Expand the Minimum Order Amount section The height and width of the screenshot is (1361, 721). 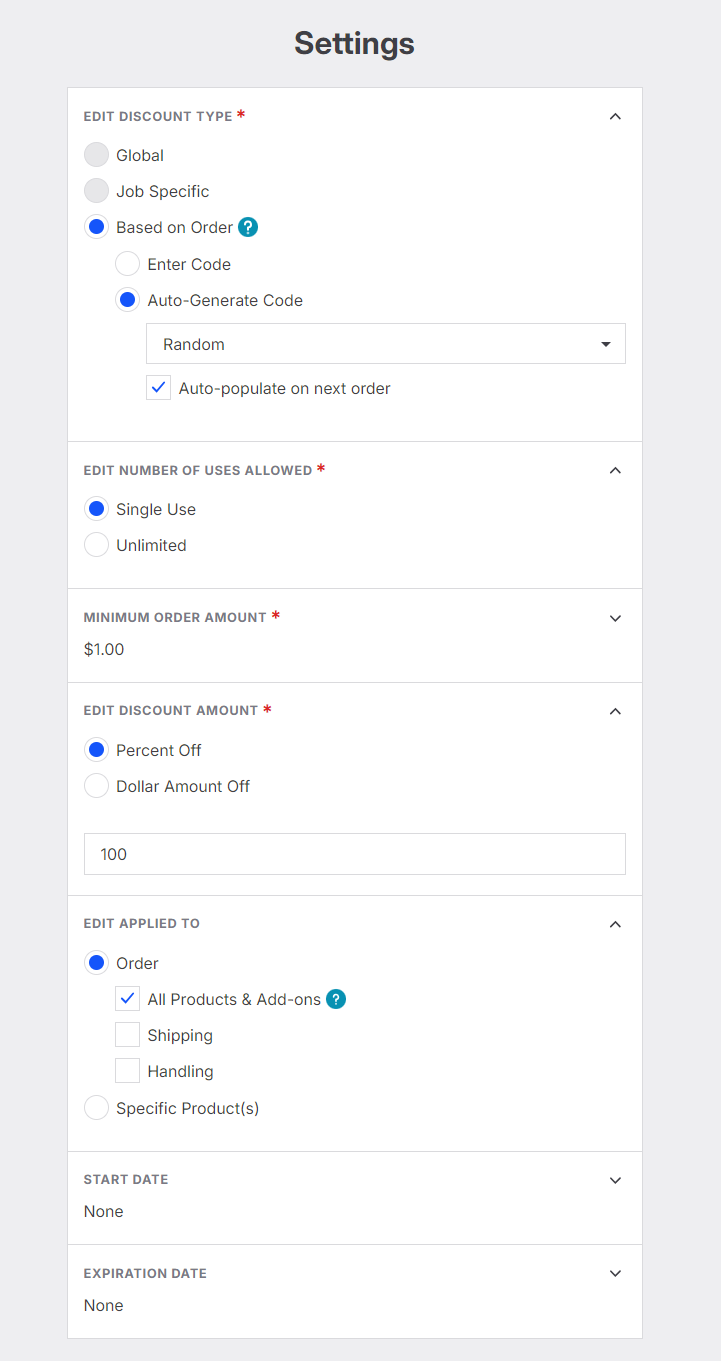tap(615, 618)
